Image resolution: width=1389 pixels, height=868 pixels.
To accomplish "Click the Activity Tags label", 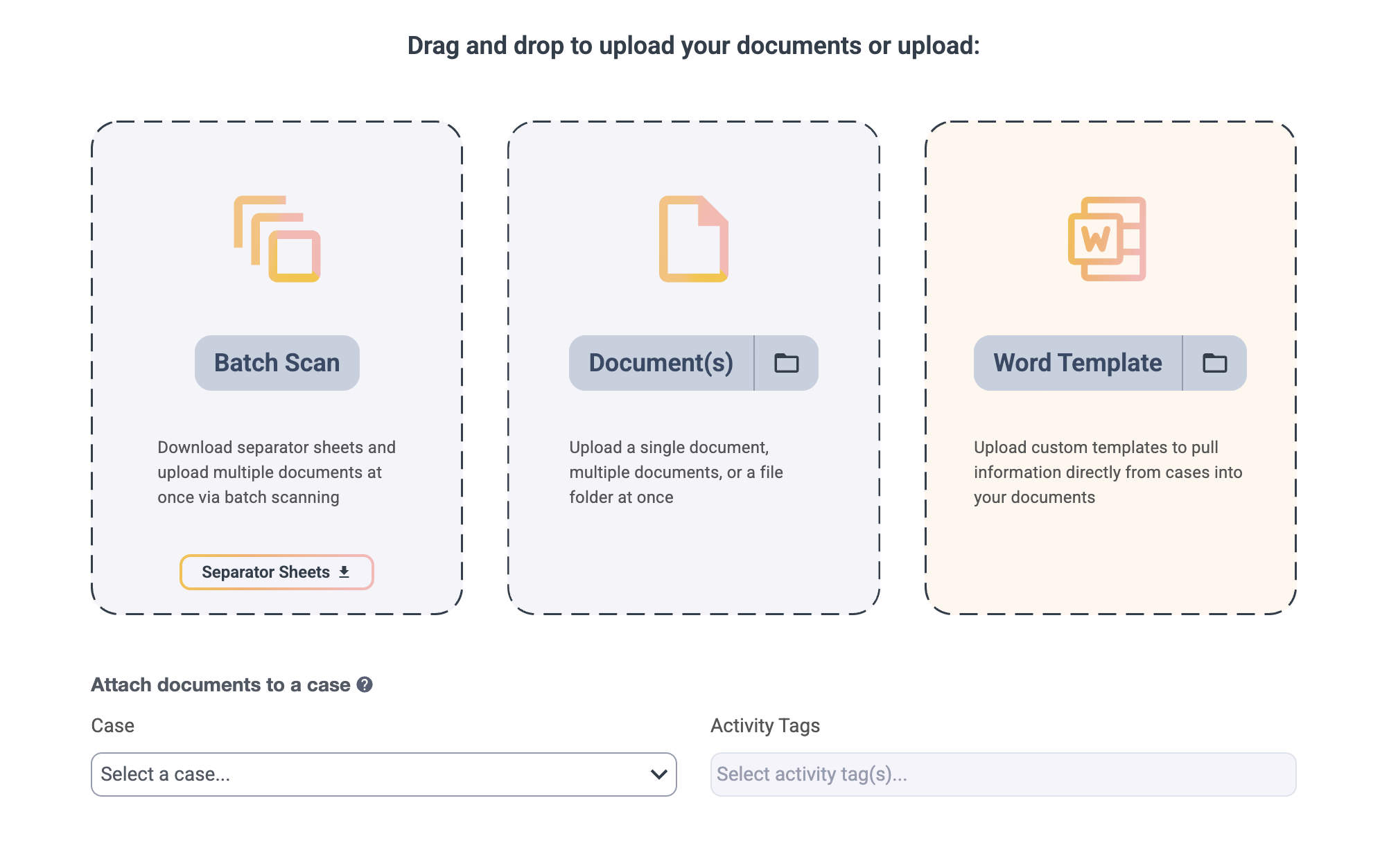I will point(765,725).
